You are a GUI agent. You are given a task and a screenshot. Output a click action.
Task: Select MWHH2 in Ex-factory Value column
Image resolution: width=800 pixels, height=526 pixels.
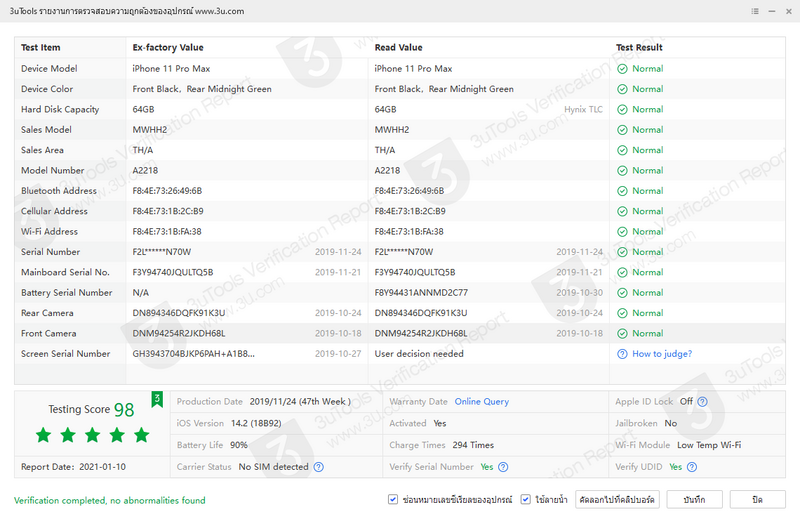tap(150, 130)
